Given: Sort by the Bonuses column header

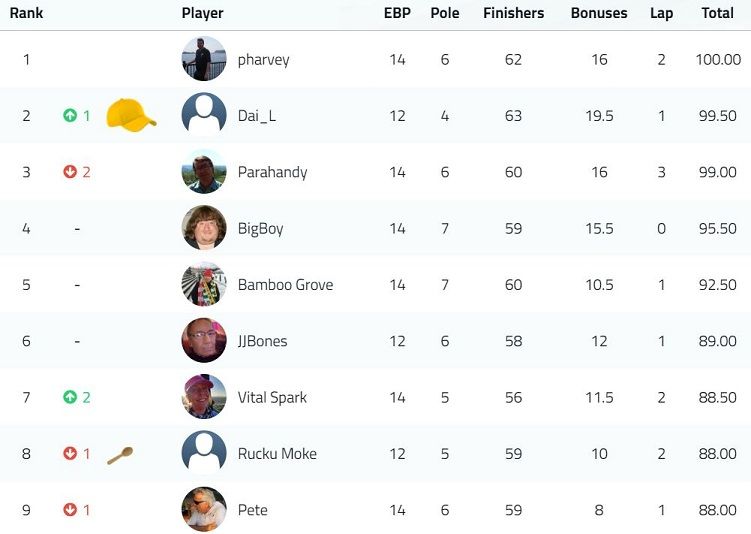Looking at the screenshot, I should point(599,13).
